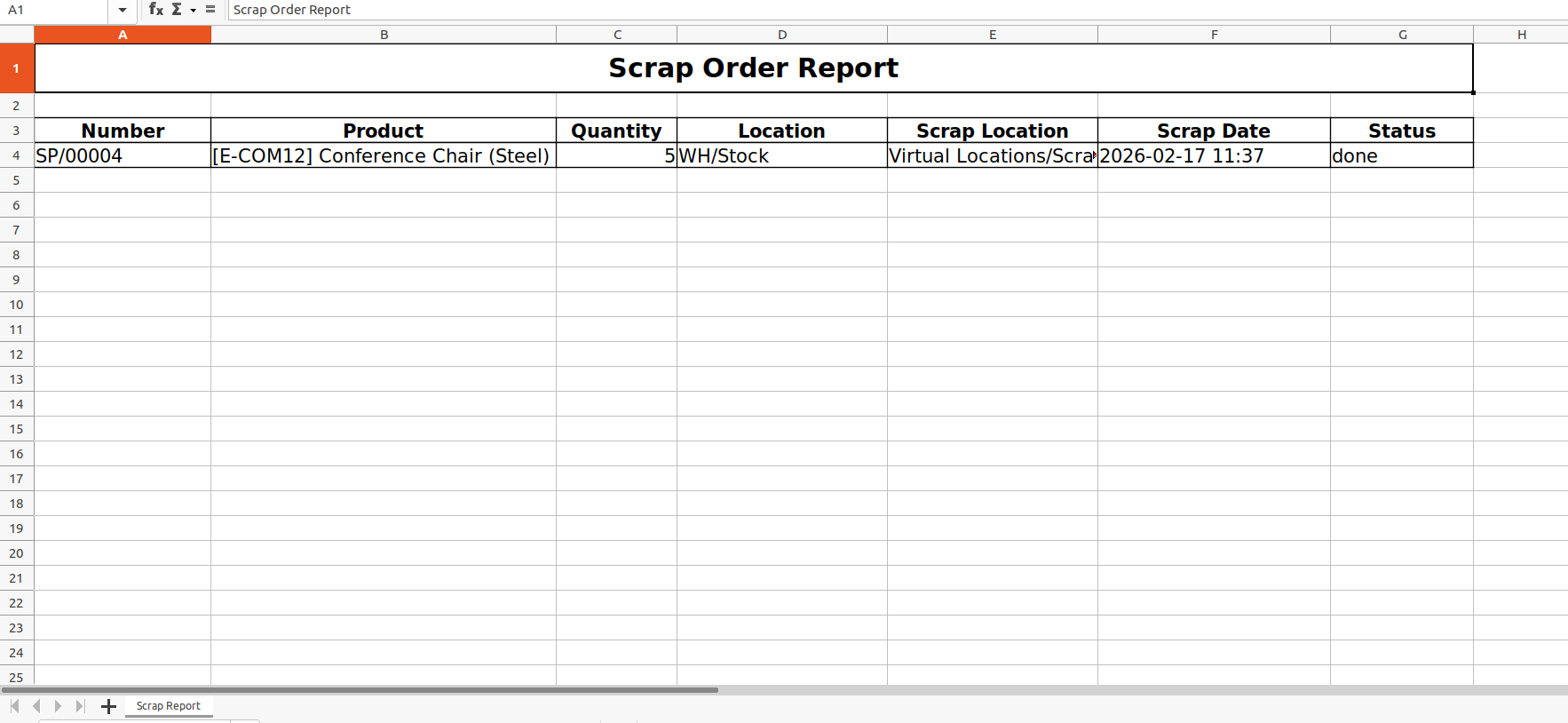Select column H header
The height and width of the screenshot is (723, 1568).
point(1521,35)
